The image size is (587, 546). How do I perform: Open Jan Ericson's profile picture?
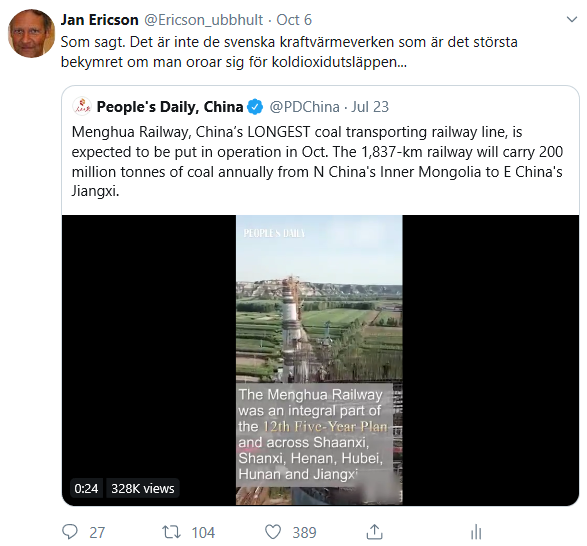(31, 34)
